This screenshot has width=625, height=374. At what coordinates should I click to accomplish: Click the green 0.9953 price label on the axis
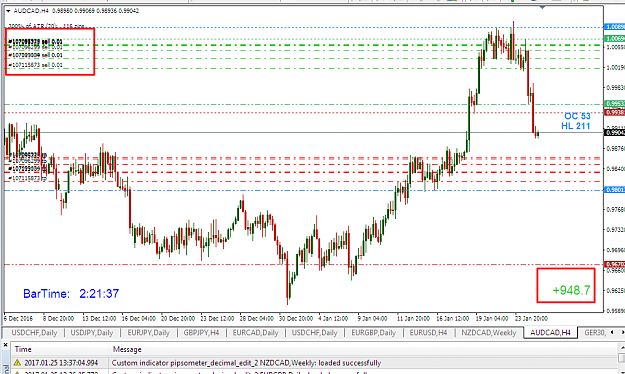(x=615, y=104)
